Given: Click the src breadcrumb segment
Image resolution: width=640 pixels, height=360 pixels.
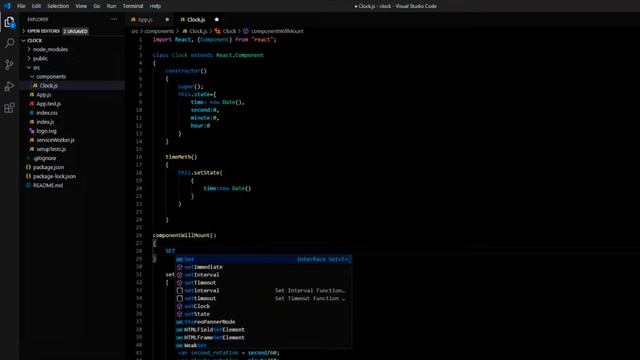Looking at the screenshot, I should click(x=135, y=31).
